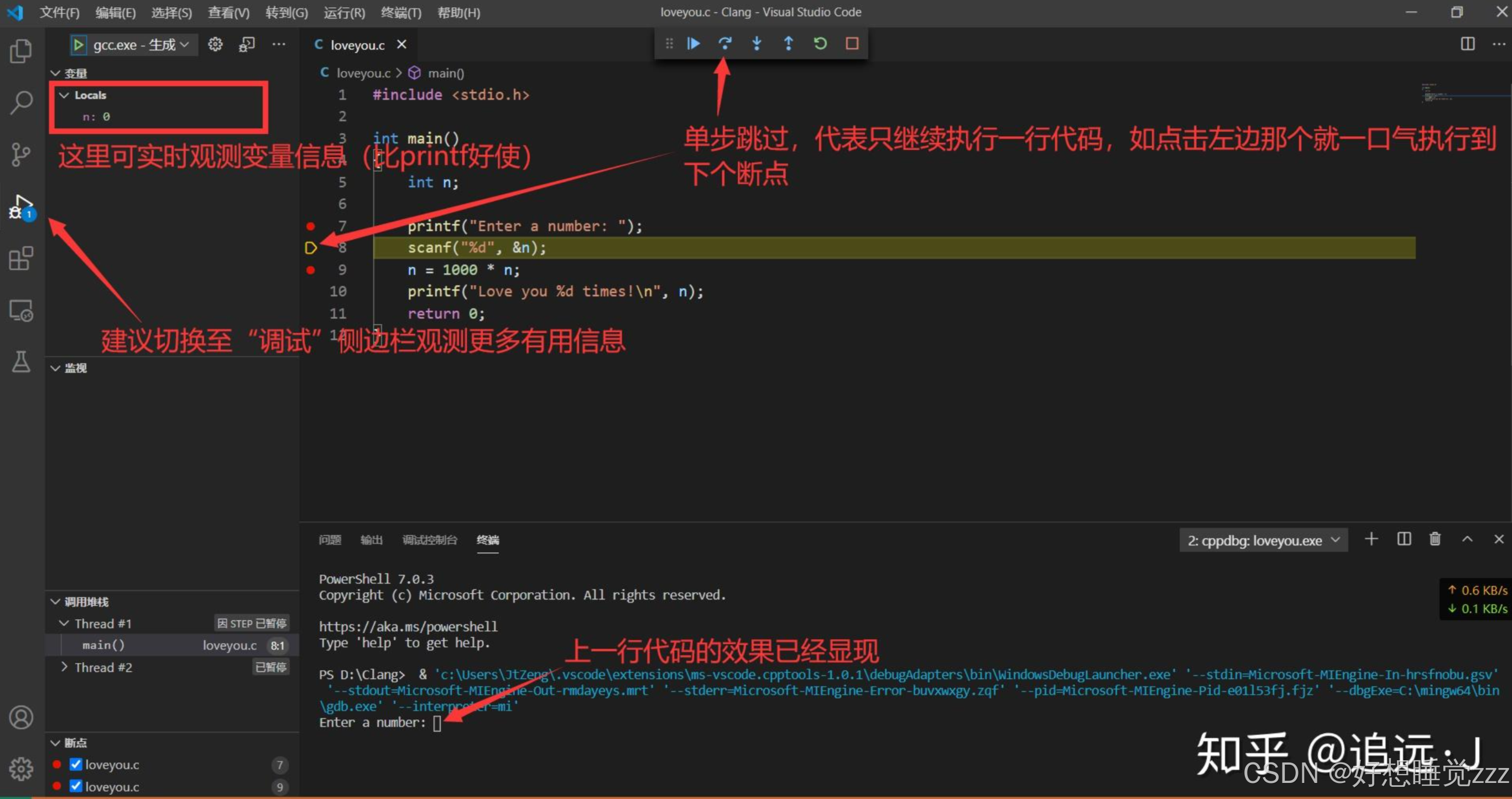The height and width of the screenshot is (799, 1512).
Task: Click the Step Over debug button
Action: (725, 44)
